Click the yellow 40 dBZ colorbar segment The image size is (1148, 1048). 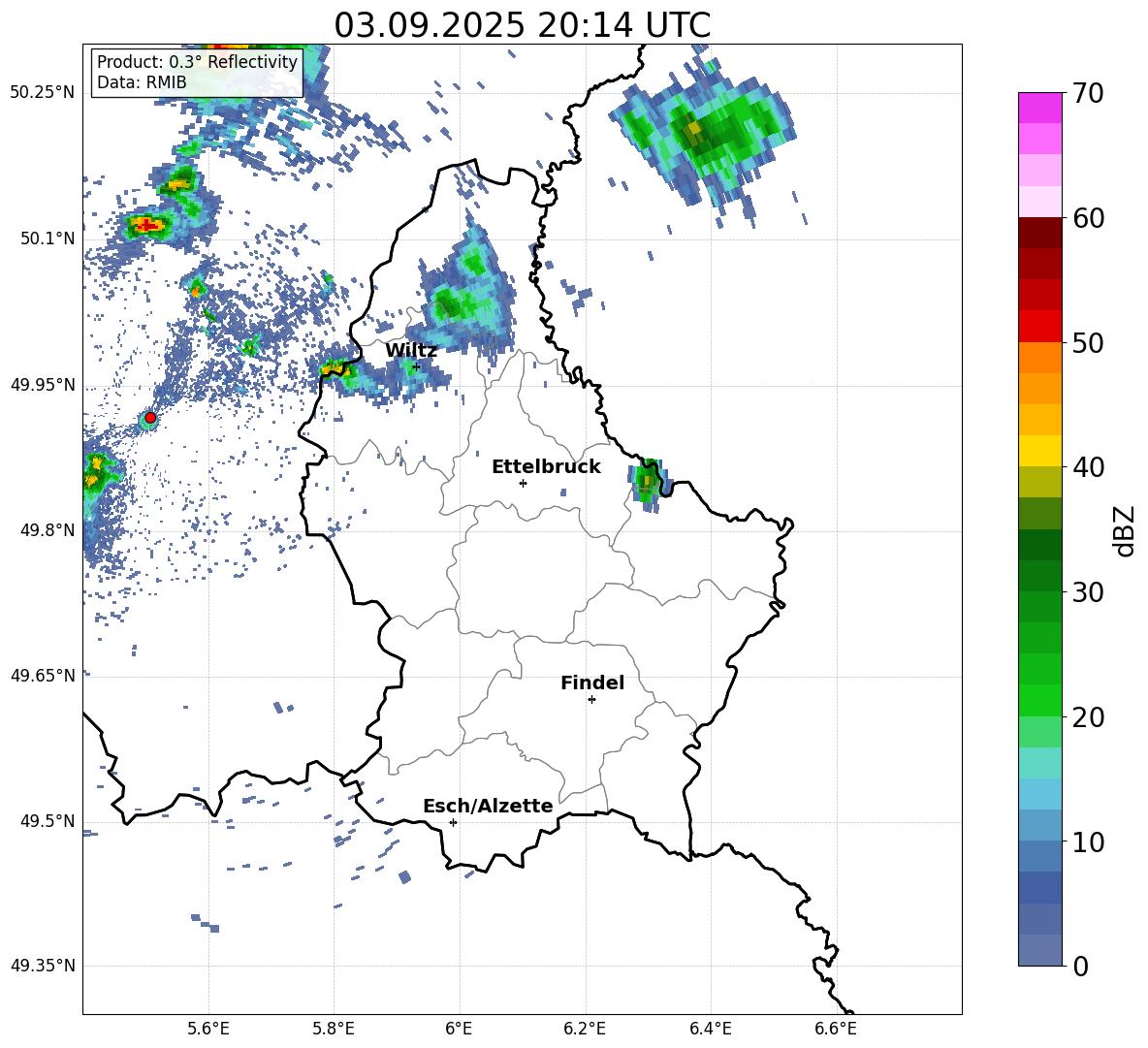1040,451
